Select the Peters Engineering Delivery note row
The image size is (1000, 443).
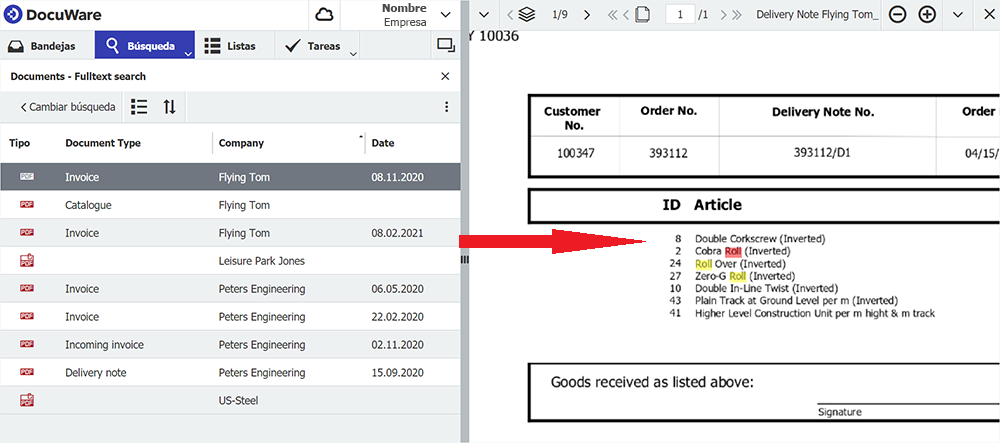coord(230,373)
